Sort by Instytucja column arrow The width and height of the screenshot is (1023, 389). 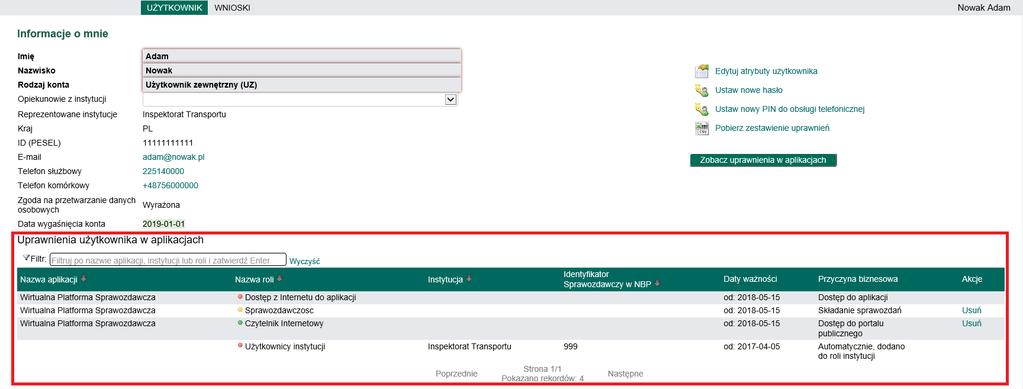coord(468,279)
